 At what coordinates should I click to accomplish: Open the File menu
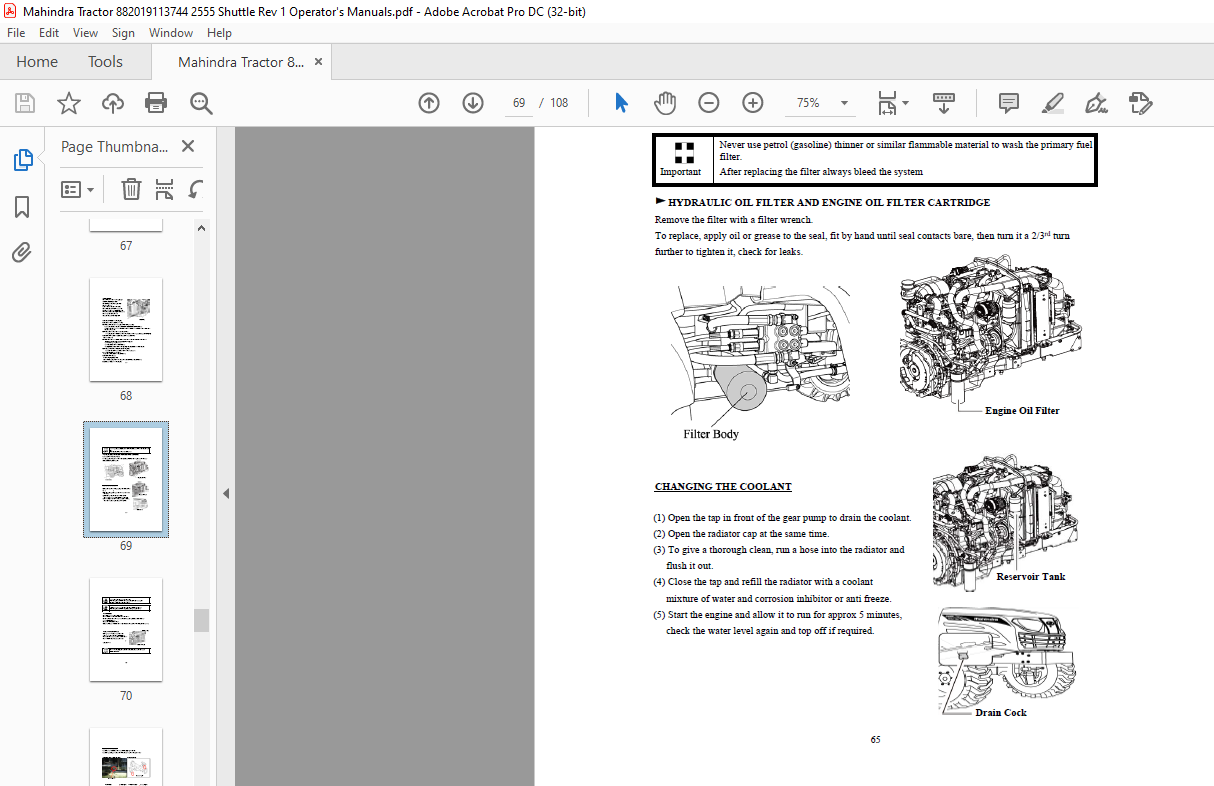(x=16, y=33)
